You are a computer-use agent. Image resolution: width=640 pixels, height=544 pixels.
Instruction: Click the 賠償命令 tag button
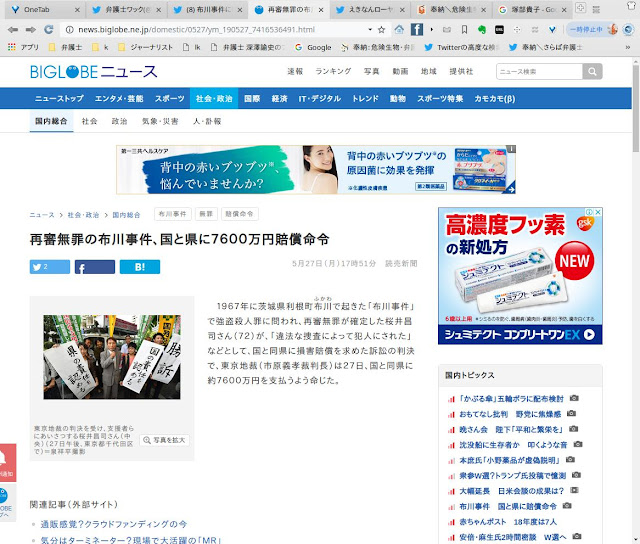(240, 214)
